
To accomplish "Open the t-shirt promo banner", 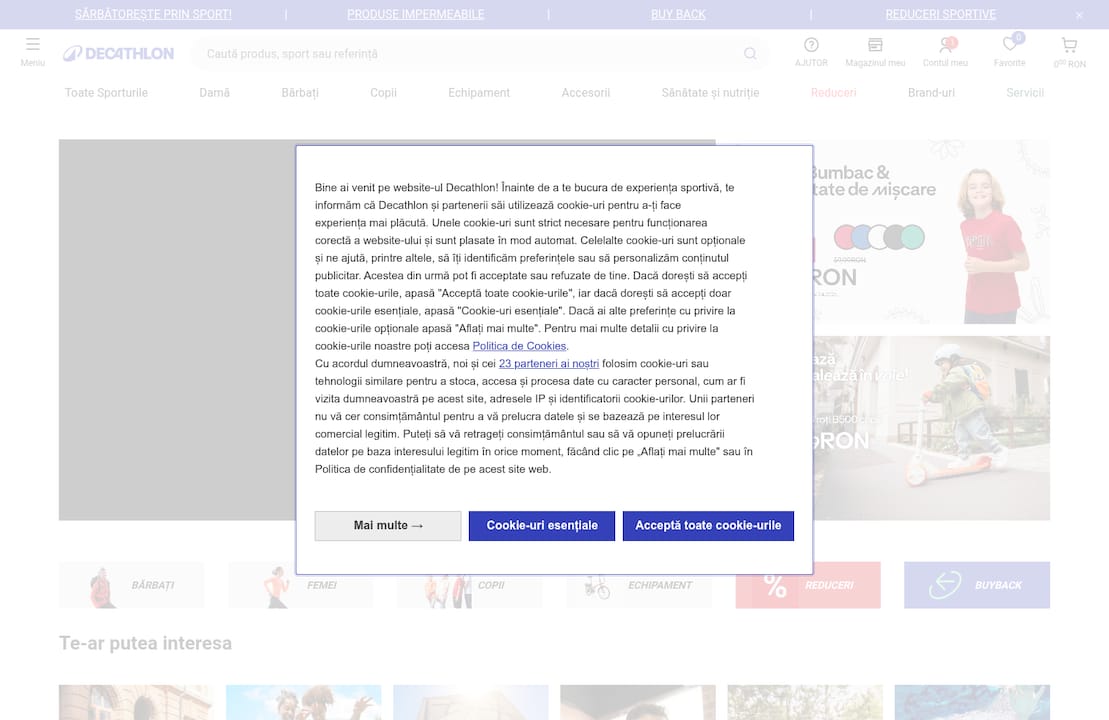I will coord(931,231).
